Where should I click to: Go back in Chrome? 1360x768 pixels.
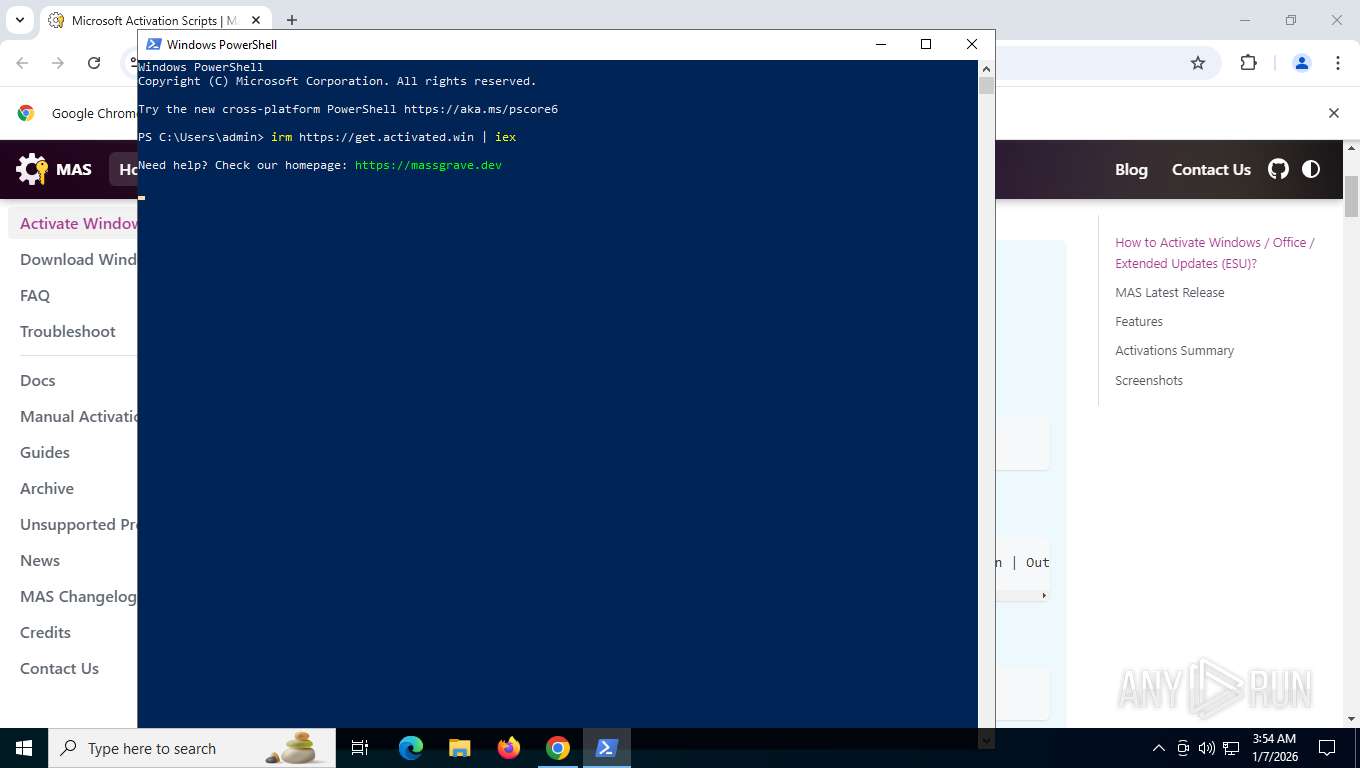(x=22, y=63)
